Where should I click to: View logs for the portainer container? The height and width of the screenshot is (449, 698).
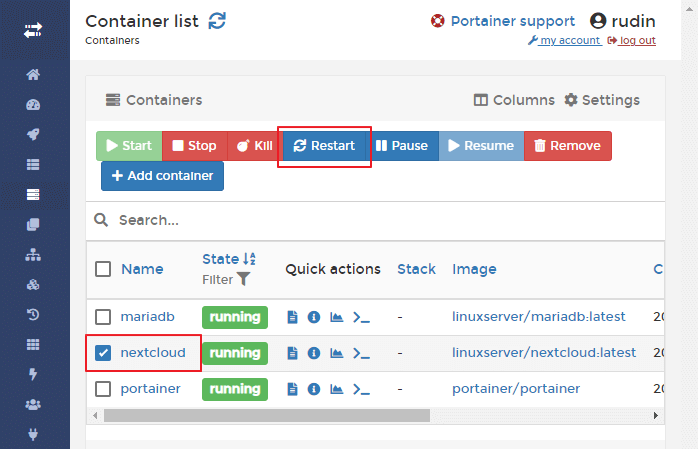(292, 389)
